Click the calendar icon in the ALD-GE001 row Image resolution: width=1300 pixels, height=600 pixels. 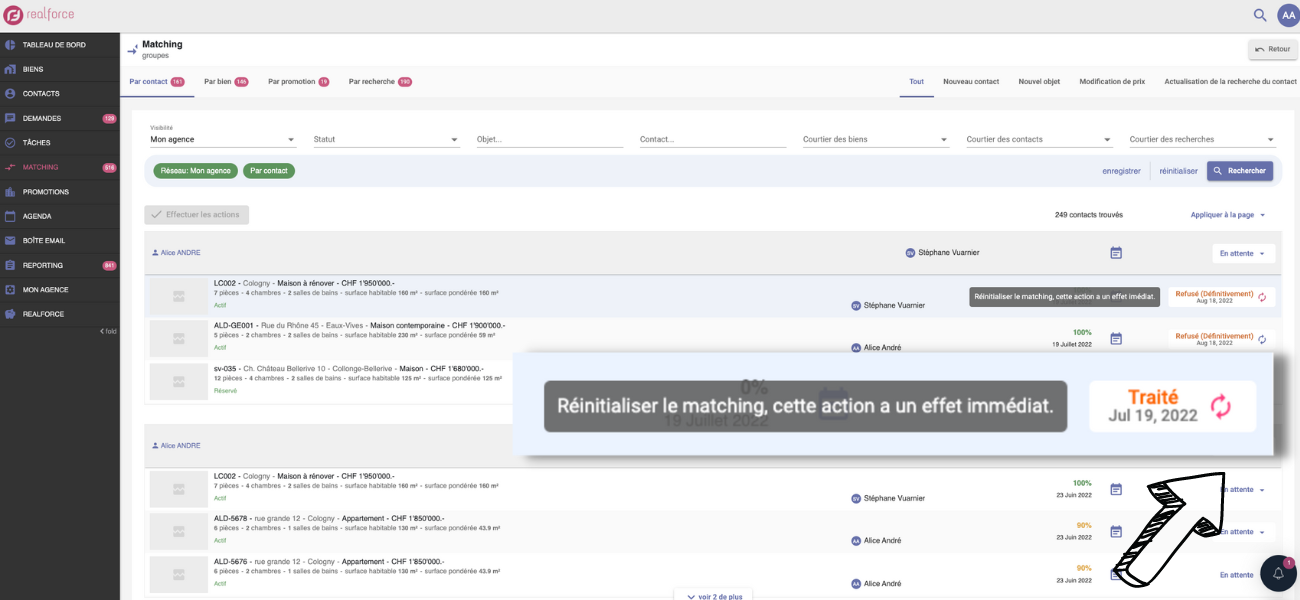(x=1116, y=339)
